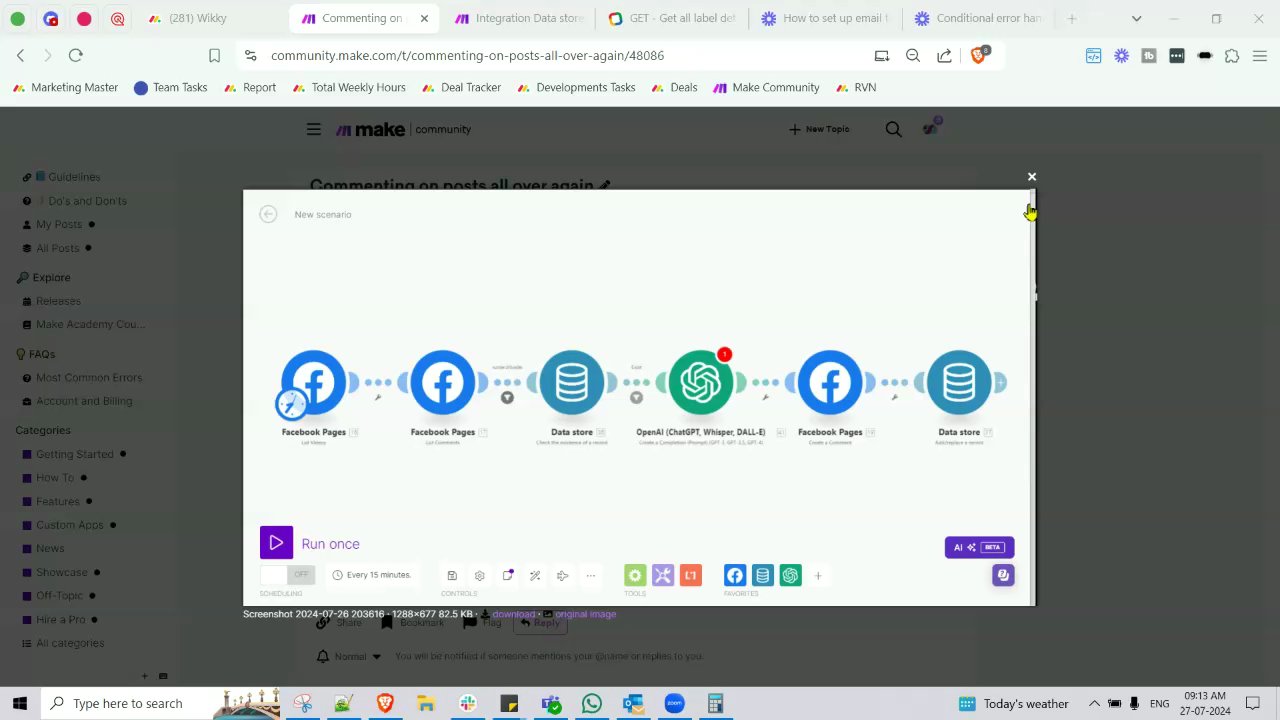Open the Total Weekly Hours bookmark
Screen dimensions: 1280x720
click(348, 87)
